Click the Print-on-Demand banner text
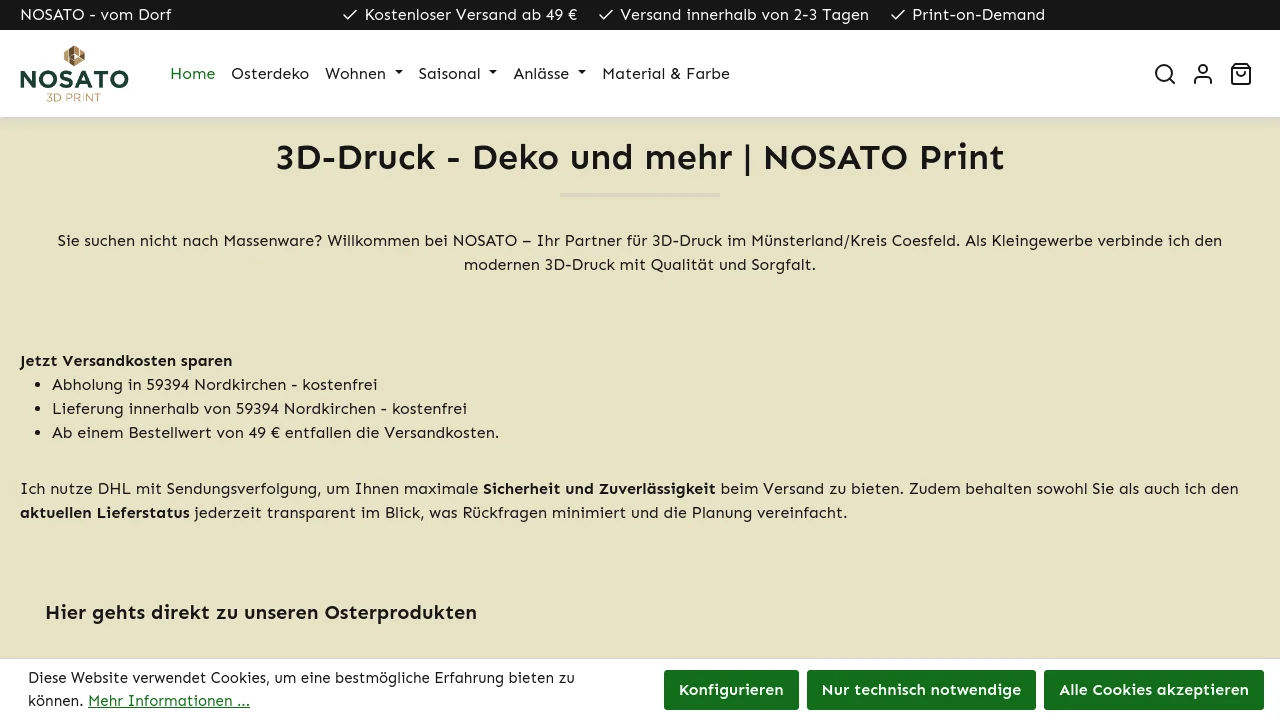This screenshot has height=720, width=1280. [x=978, y=15]
